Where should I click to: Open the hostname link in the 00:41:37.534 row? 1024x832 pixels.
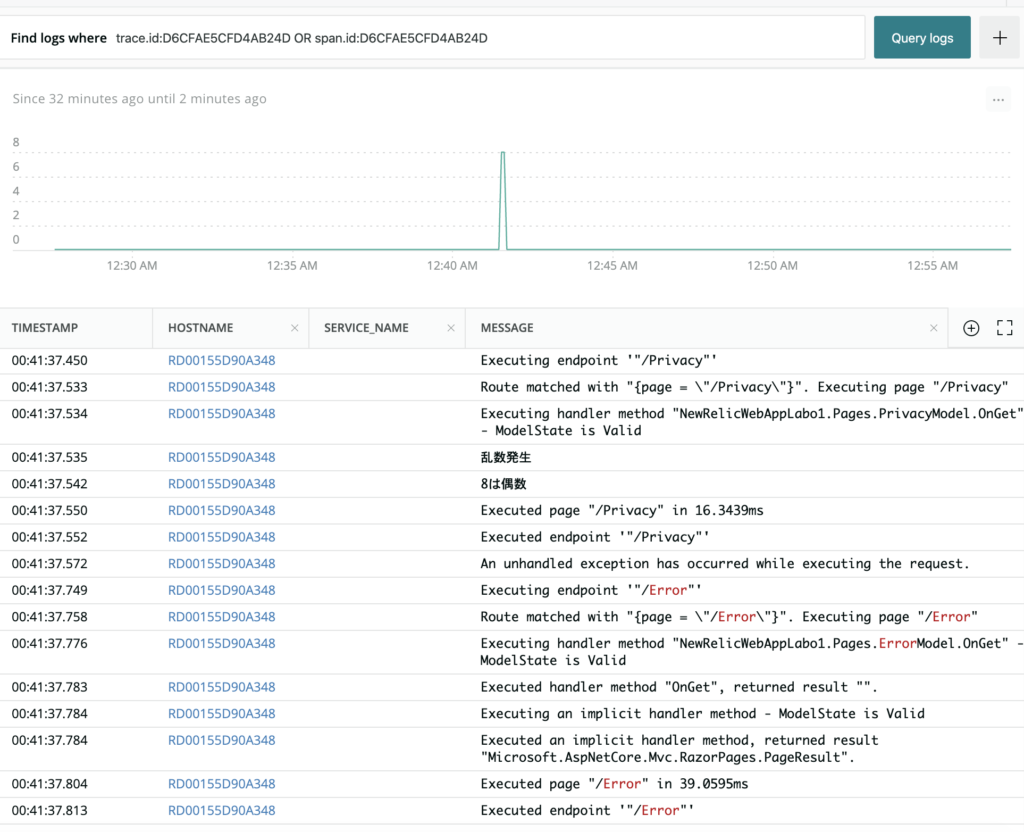[221, 414]
